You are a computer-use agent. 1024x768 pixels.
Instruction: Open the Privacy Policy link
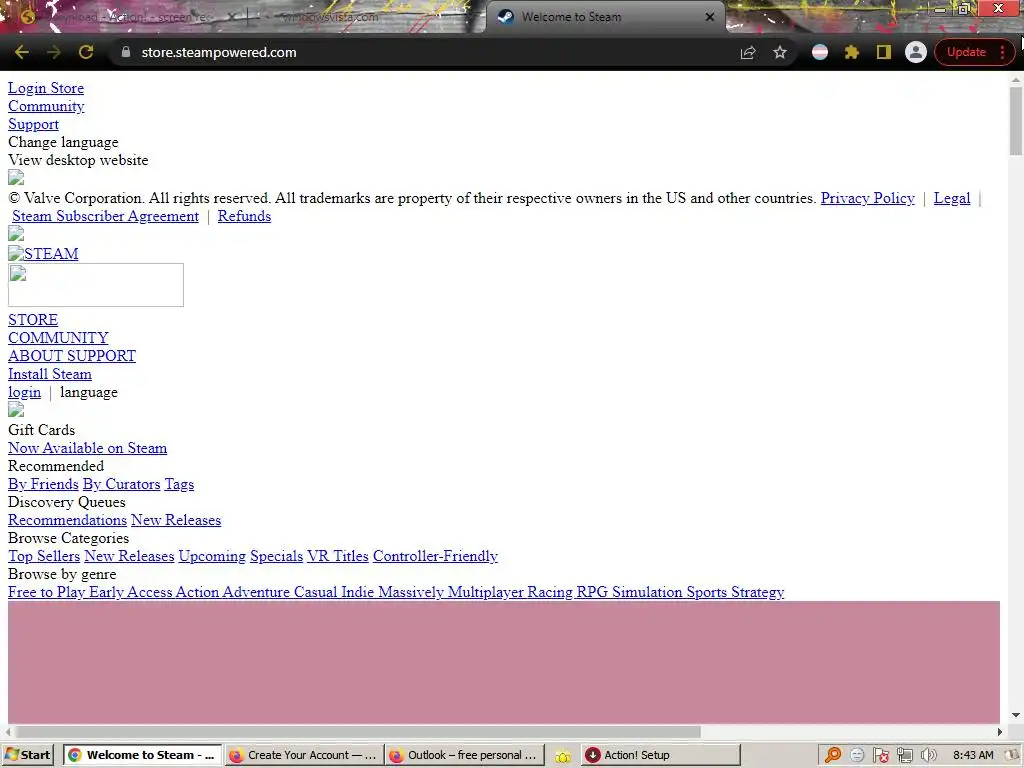pos(867,198)
